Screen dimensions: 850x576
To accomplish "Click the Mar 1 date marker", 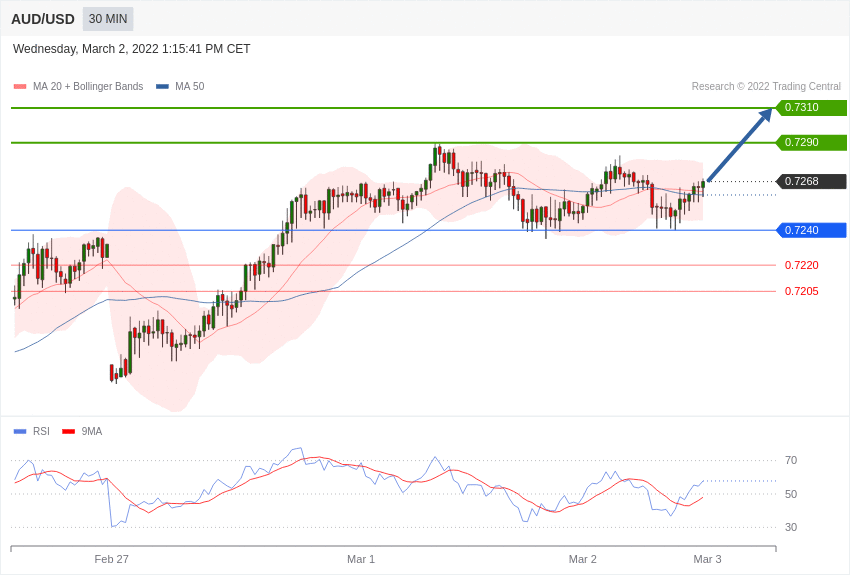I will coord(361,559).
